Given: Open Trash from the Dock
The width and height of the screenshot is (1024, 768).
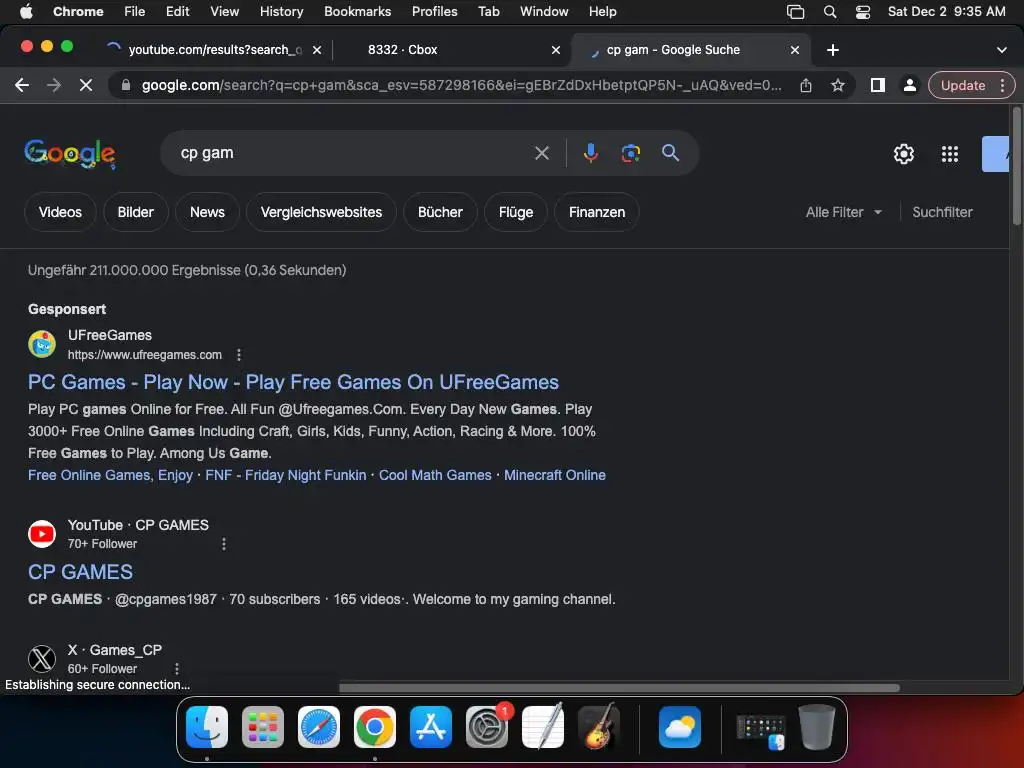Looking at the screenshot, I should (816, 727).
